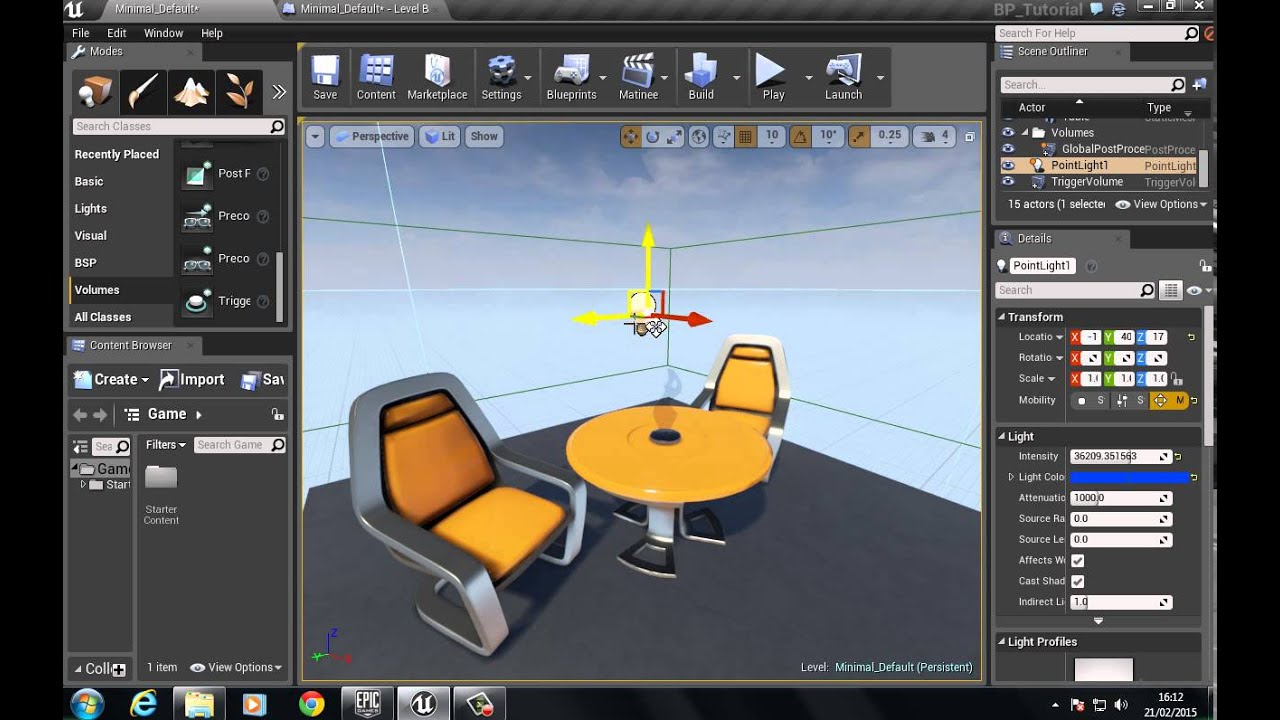Navigate forward in Content Browser

(100, 414)
